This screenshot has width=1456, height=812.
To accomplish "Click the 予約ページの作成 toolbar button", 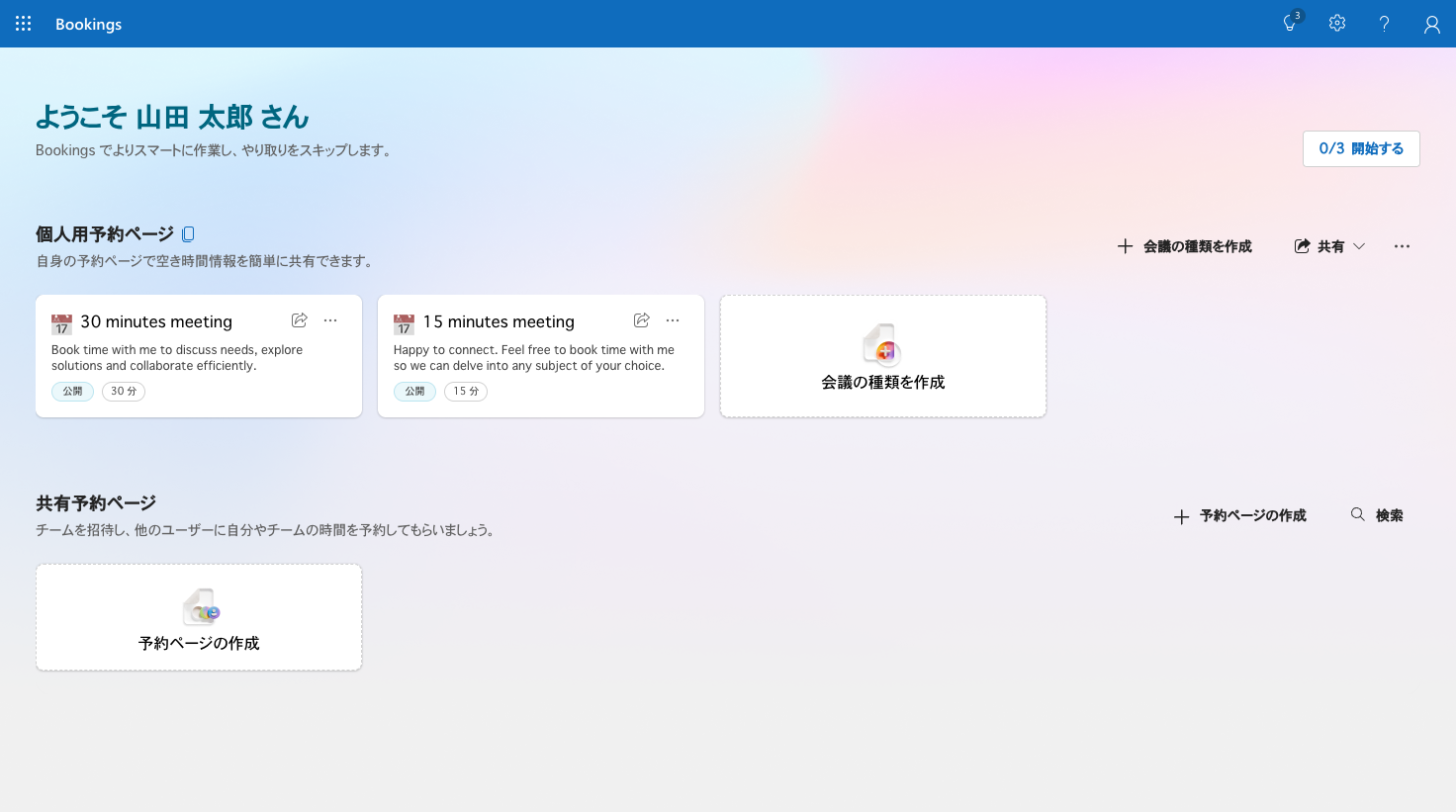I will [1239, 515].
